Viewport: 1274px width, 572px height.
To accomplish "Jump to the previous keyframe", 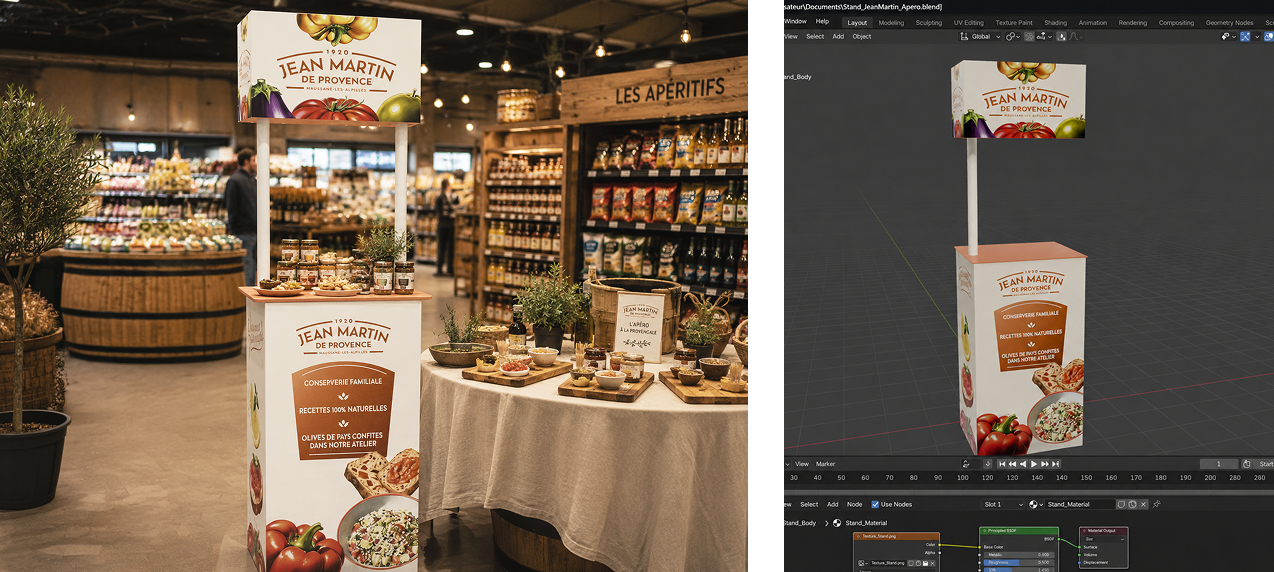I will point(1012,464).
